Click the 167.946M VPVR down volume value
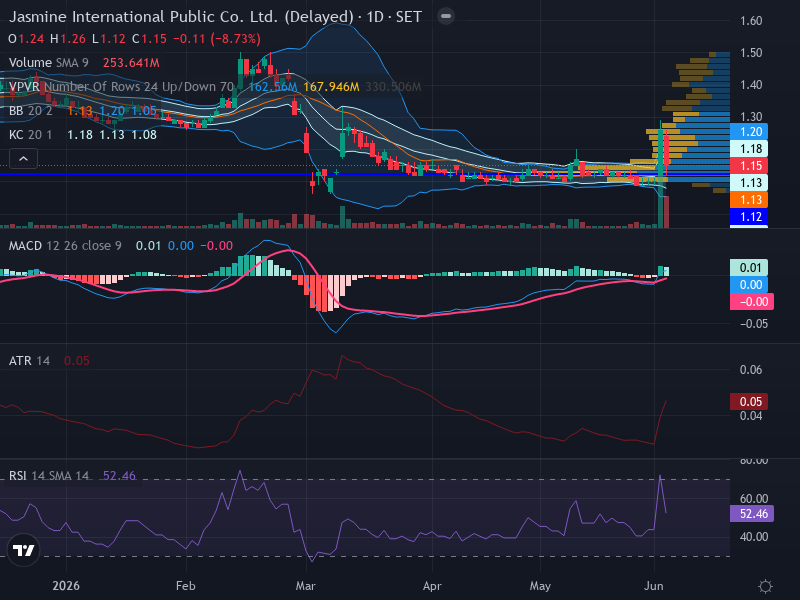 coord(331,87)
